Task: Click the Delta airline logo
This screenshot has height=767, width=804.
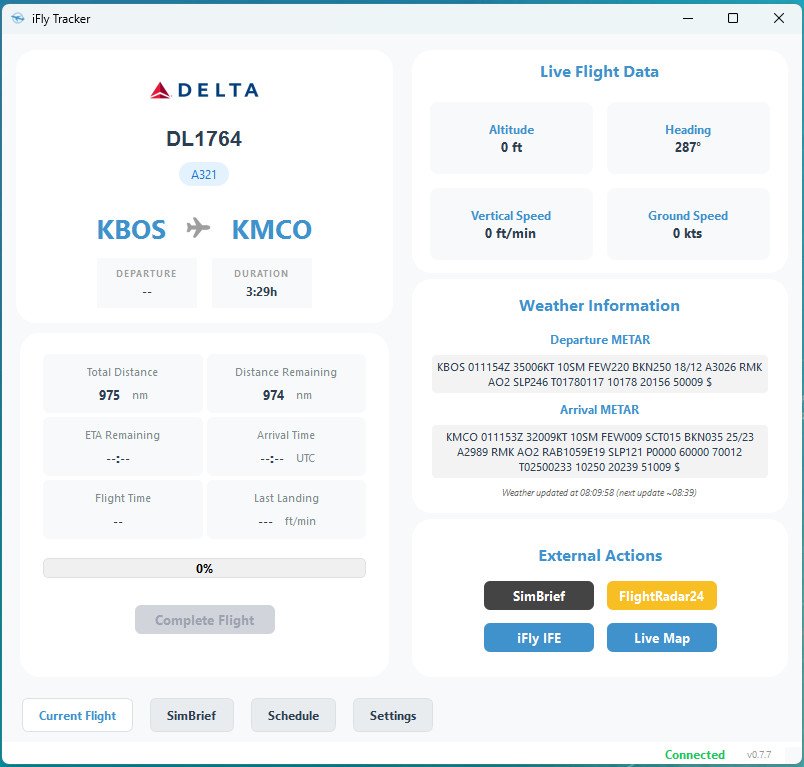Action: point(204,90)
